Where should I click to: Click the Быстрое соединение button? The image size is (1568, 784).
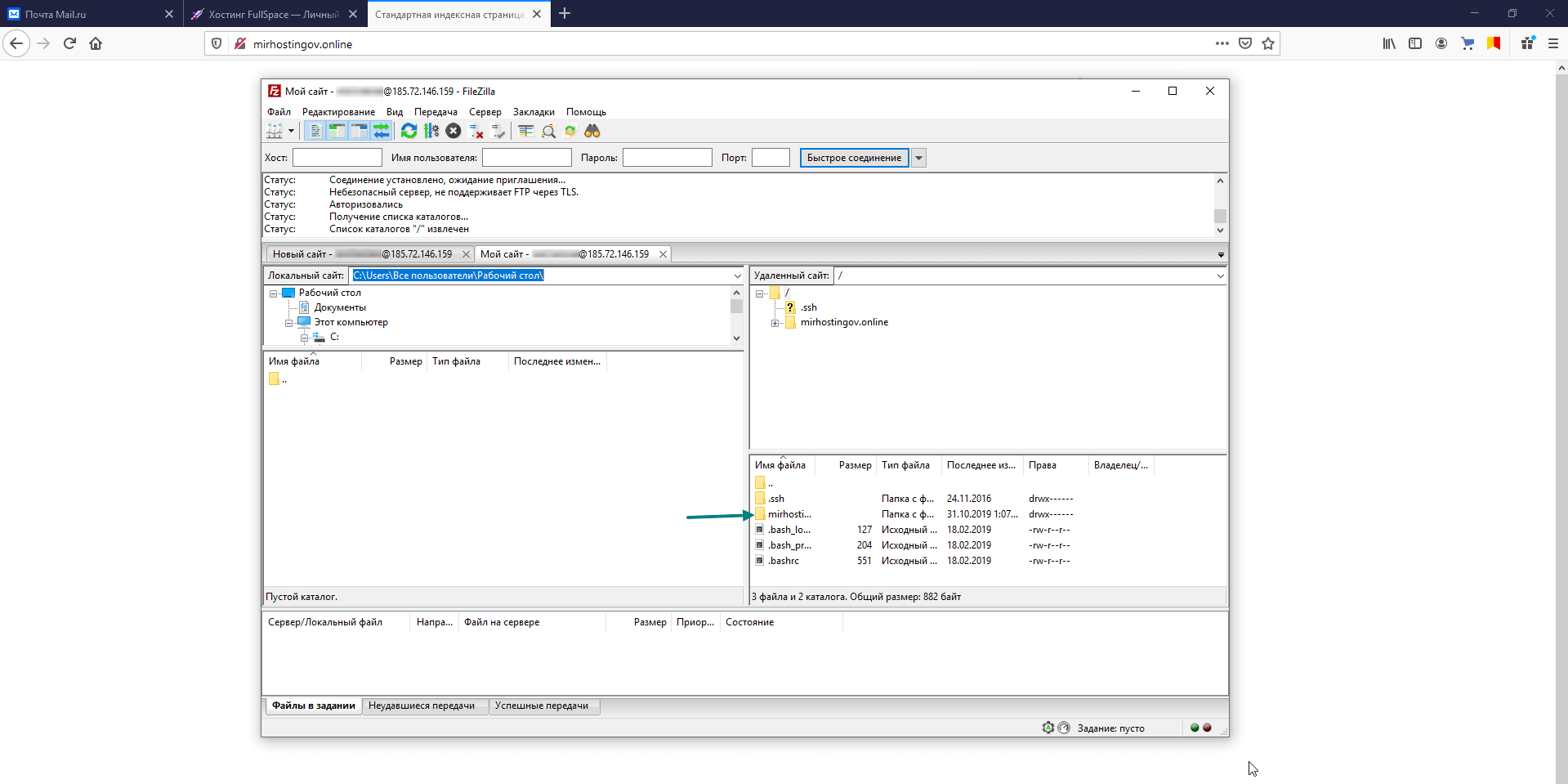tap(854, 158)
